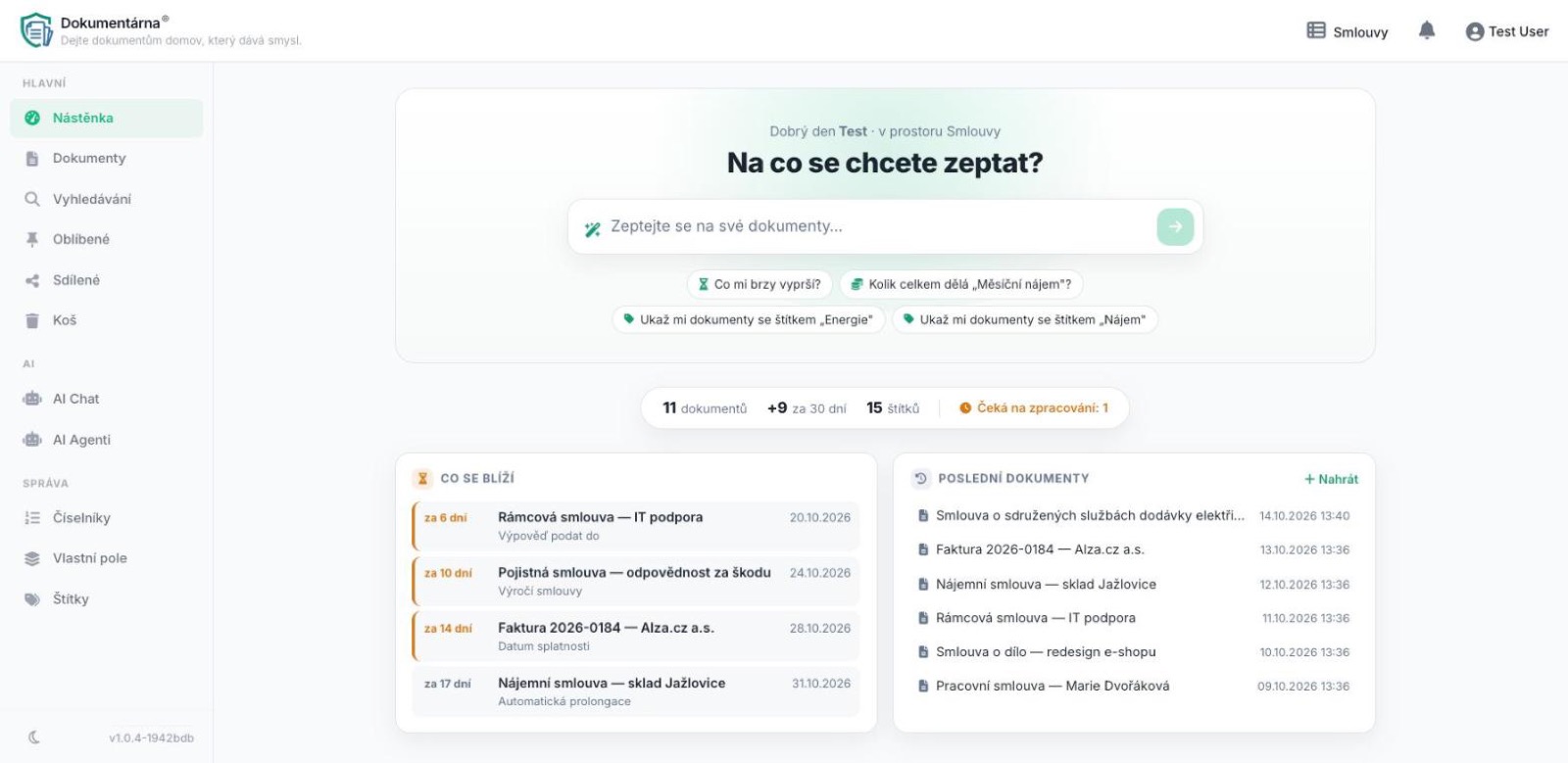Open Vyhledávání in the sidebar
Screen dimensions: 1568x763
click(x=107, y=199)
